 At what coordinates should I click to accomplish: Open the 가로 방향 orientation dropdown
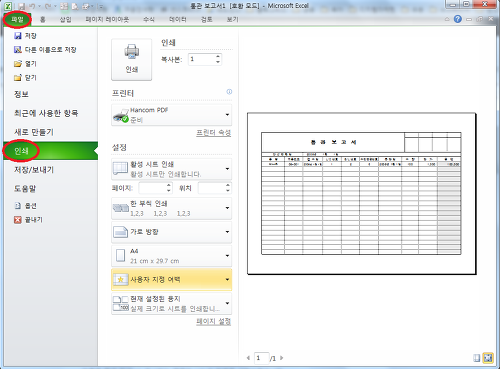(x=171, y=232)
